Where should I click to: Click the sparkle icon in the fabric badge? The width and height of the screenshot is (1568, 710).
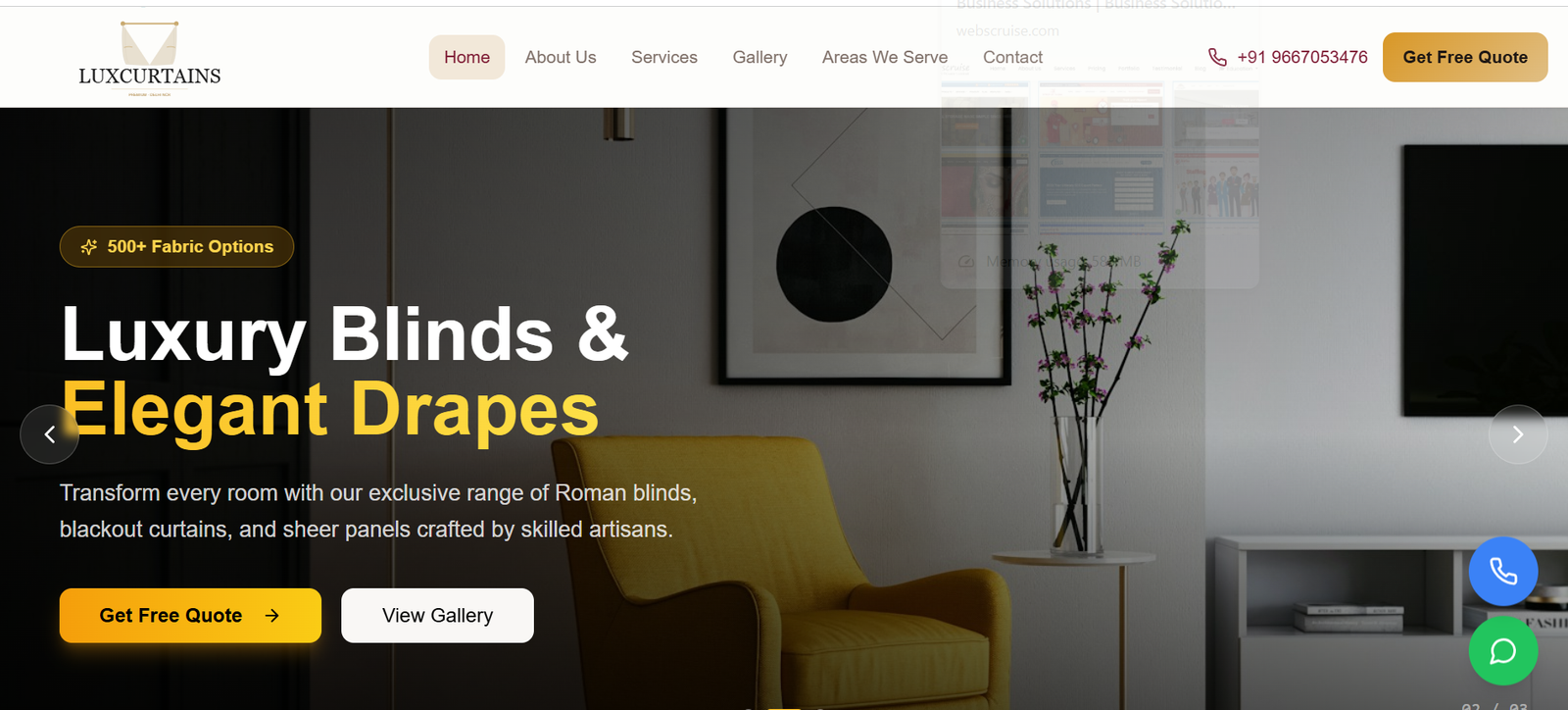pyautogui.click(x=89, y=247)
